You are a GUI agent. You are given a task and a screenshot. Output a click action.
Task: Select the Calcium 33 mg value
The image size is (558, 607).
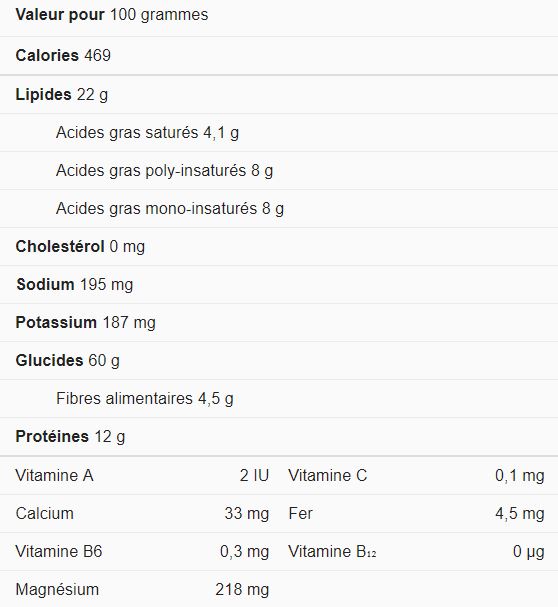point(247,514)
